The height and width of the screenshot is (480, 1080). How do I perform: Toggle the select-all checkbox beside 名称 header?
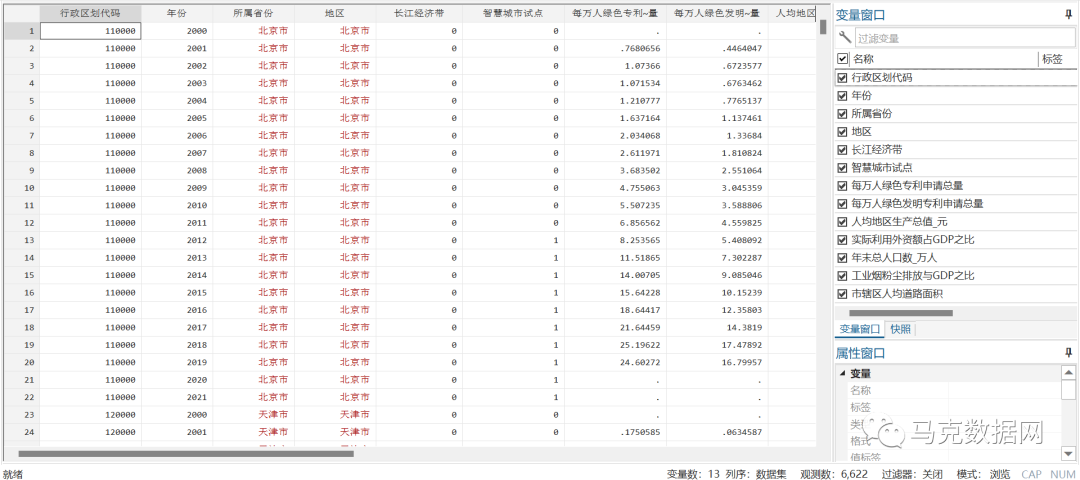click(x=842, y=59)
